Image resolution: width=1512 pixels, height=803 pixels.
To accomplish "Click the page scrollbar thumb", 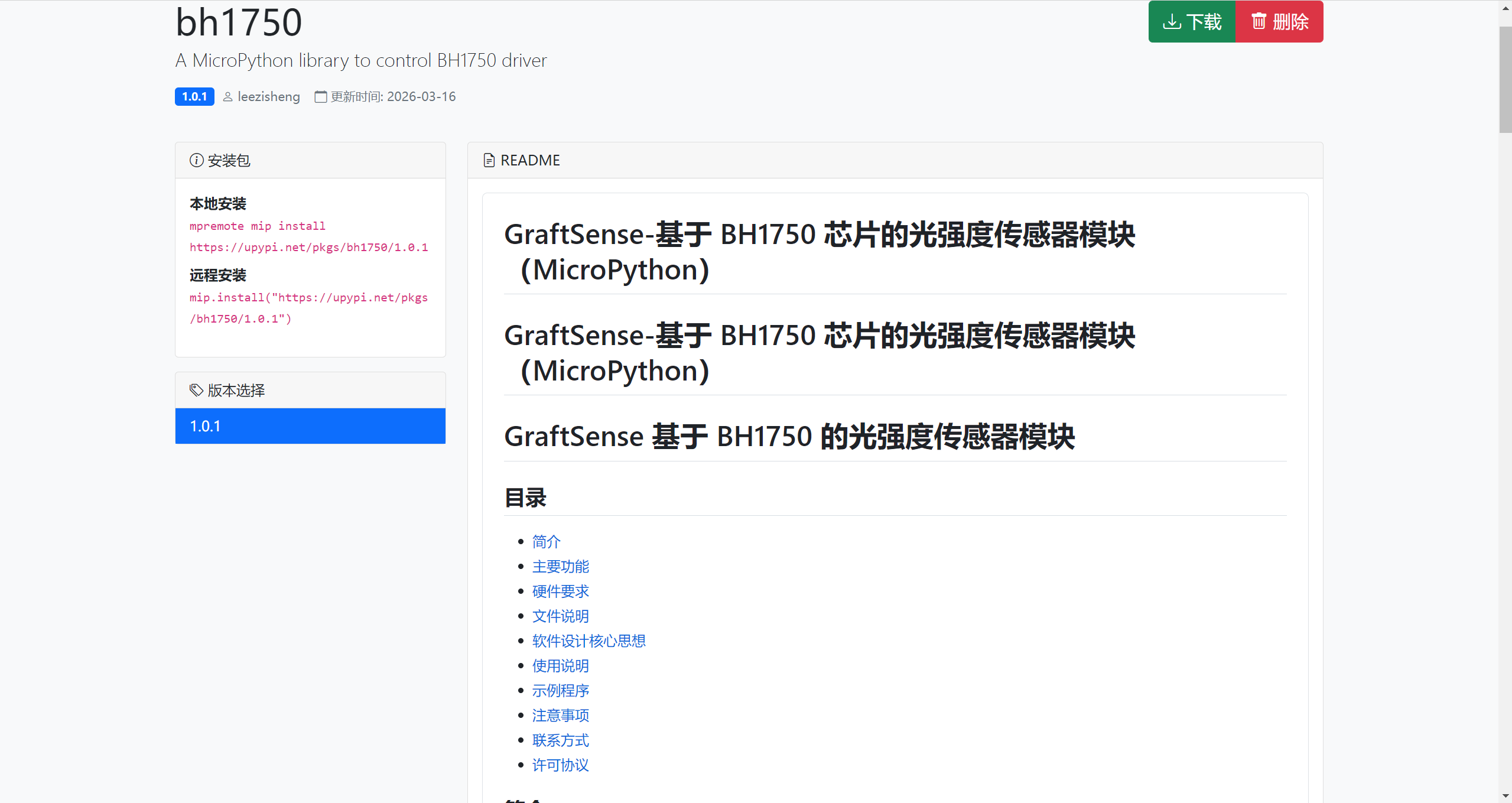I will (1506, 80).
